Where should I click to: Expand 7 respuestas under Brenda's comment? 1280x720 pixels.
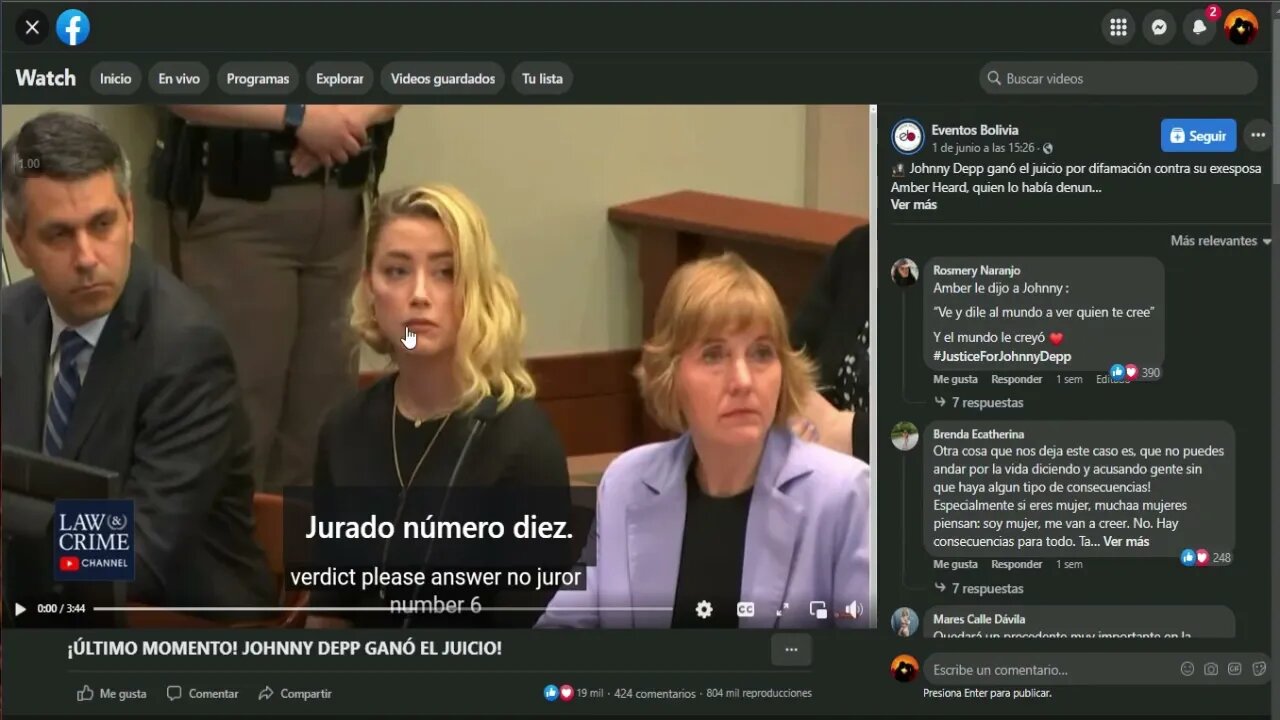(x=980, y=588)
